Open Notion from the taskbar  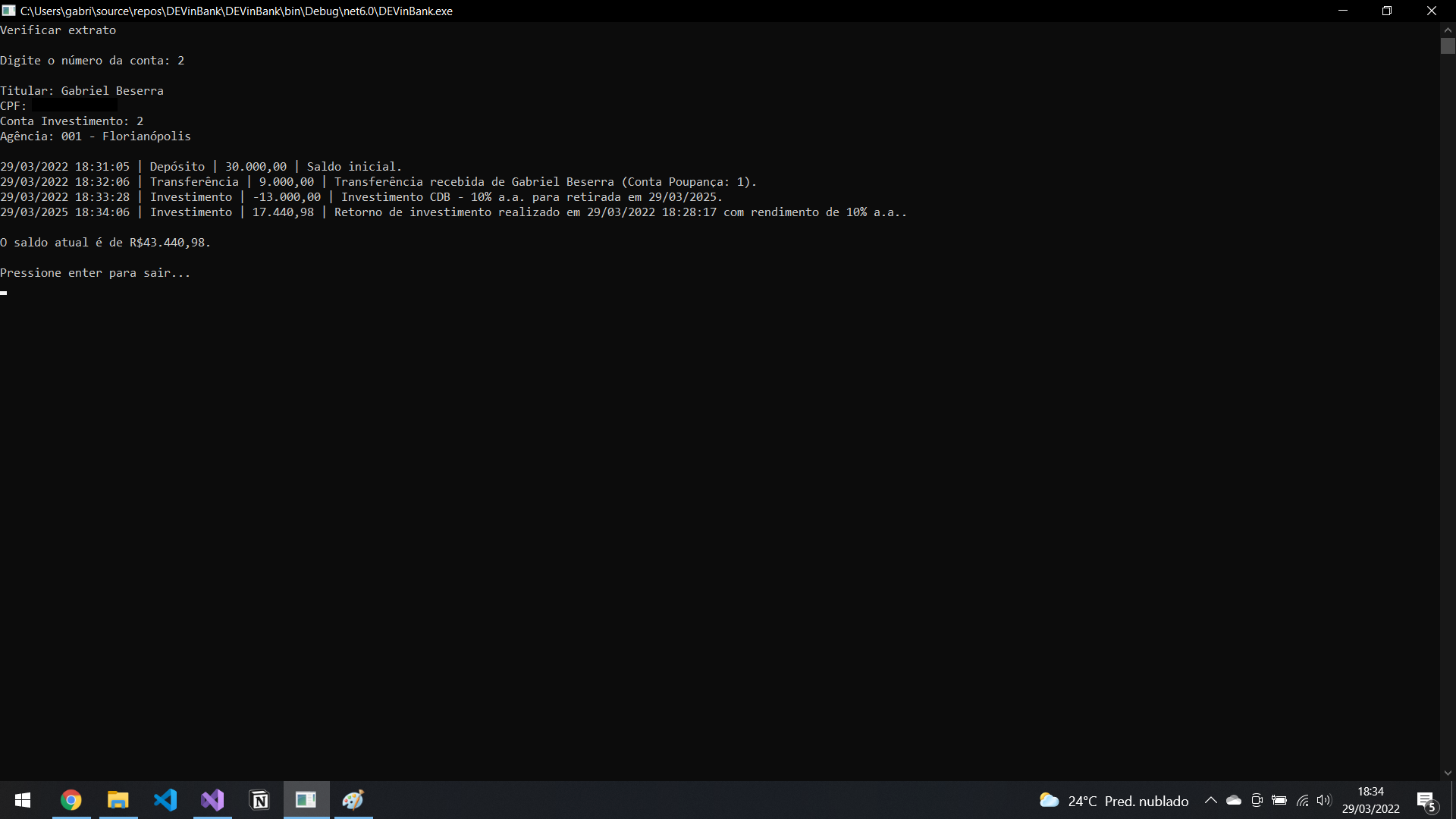(259, 800)
